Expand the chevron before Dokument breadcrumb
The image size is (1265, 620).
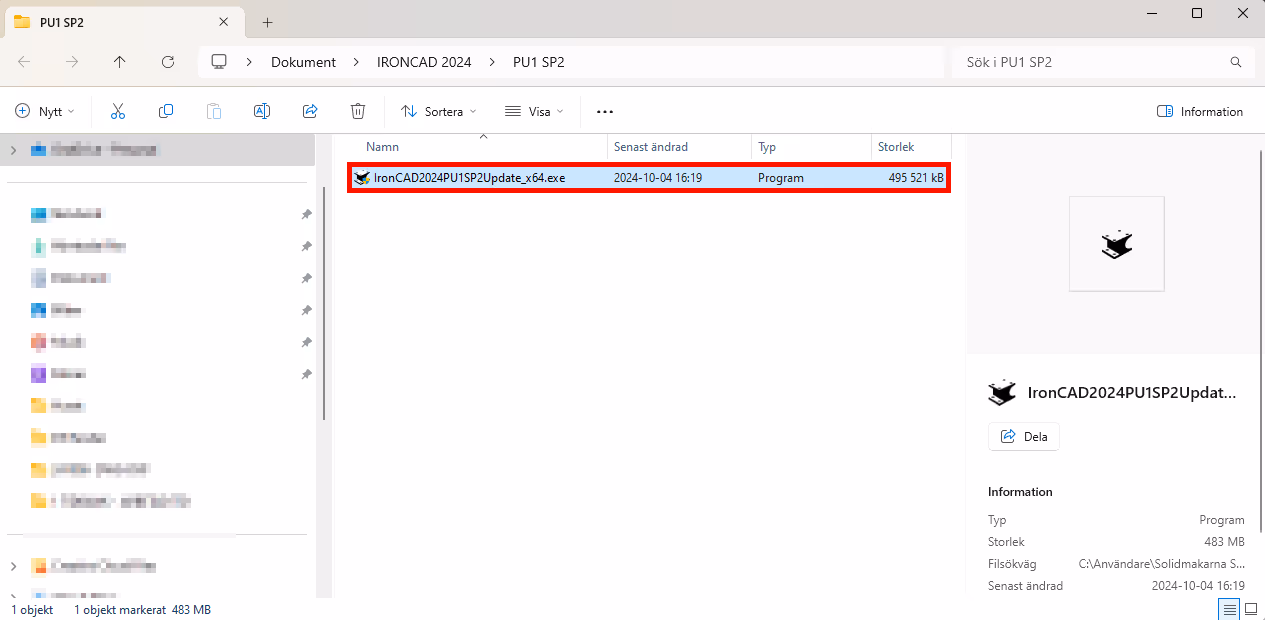250,62
